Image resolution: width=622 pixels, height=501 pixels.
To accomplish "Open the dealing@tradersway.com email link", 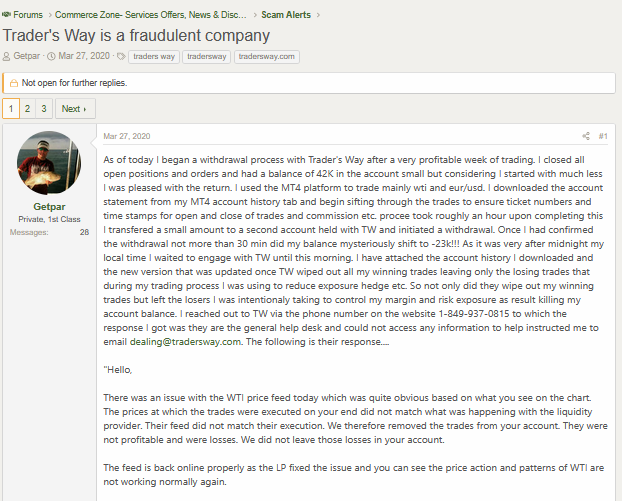I will (x=185, y=342).
